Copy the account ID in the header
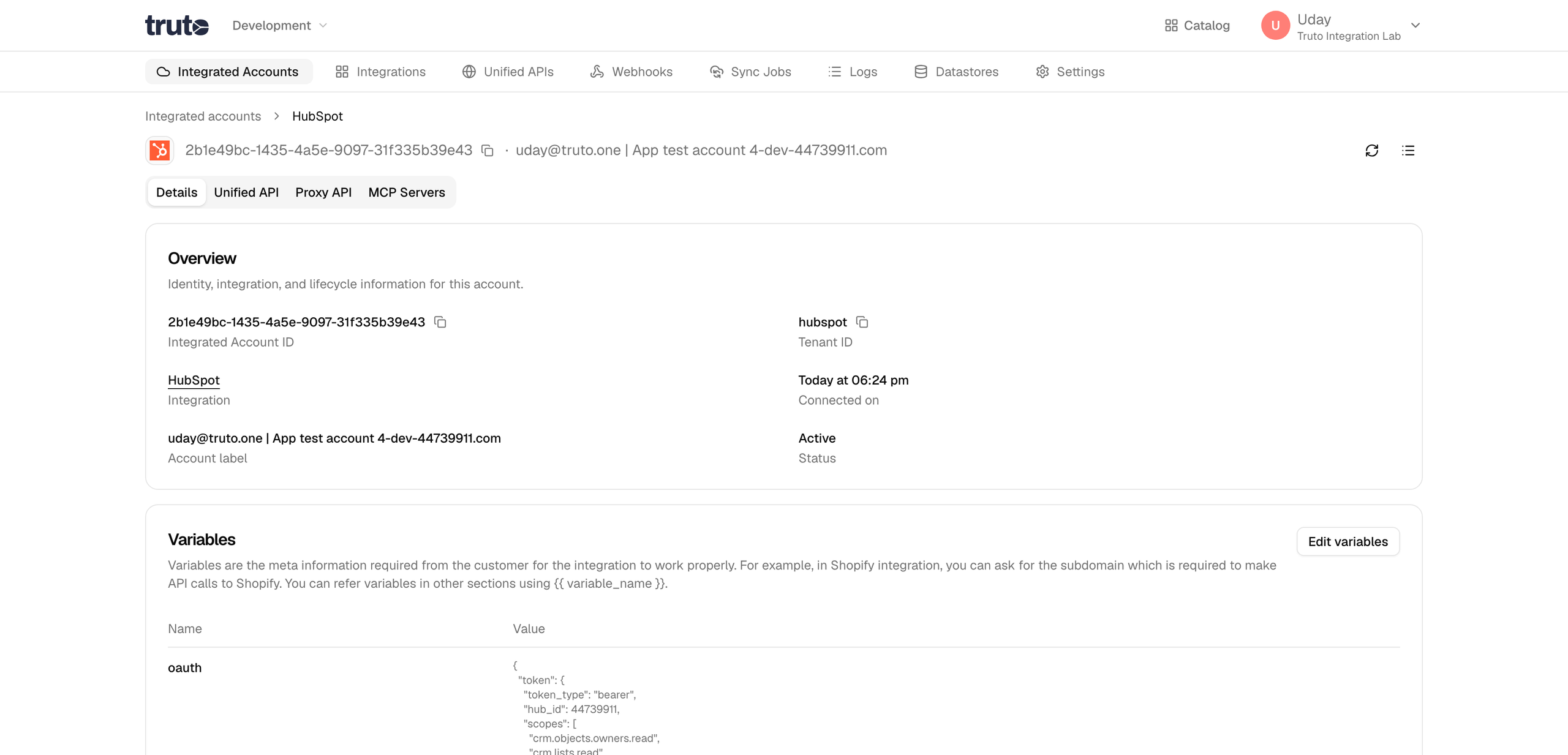This screenshot has width=1568, height=755. point(488,151)
